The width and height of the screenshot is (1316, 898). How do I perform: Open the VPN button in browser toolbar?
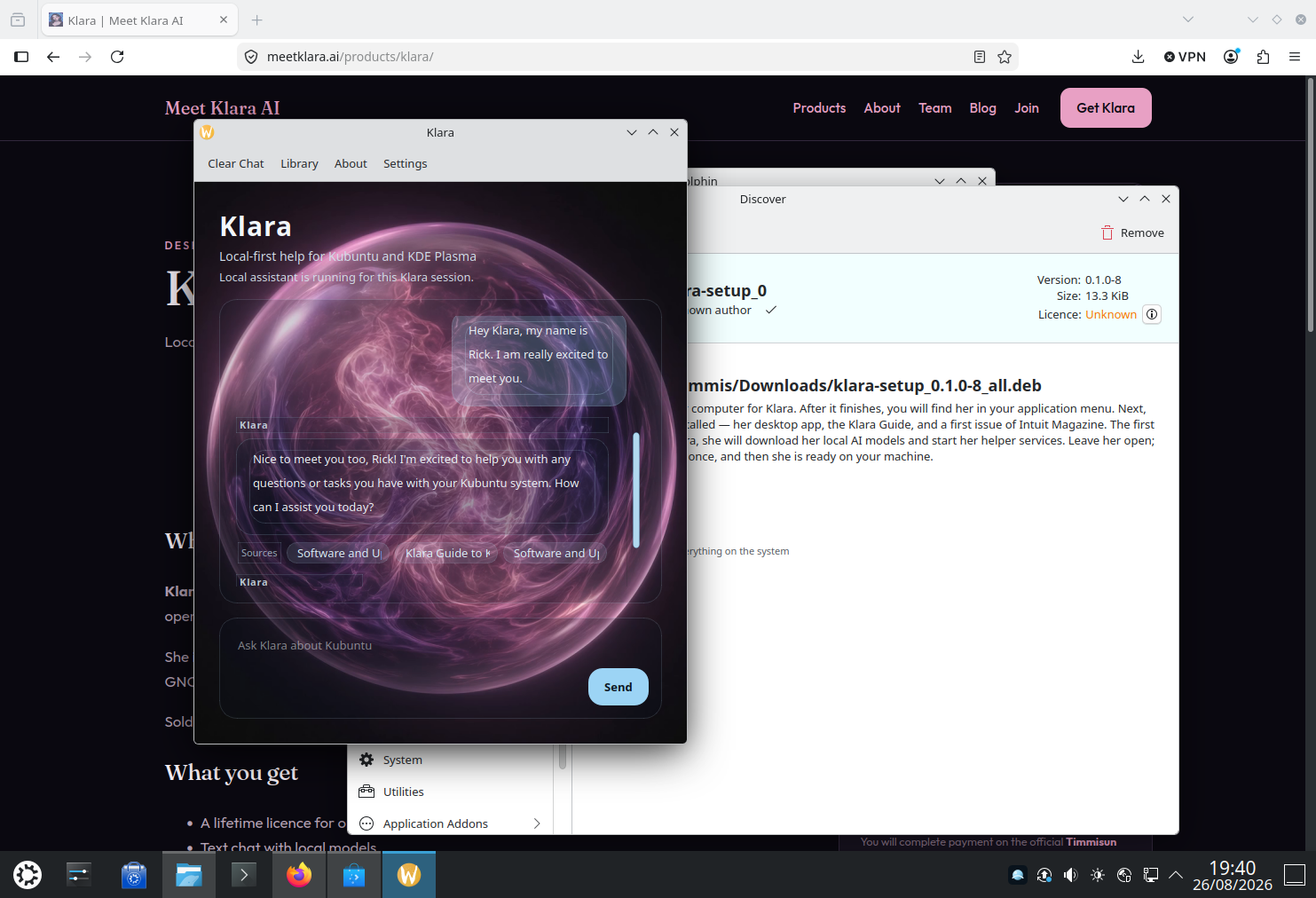tap(1185, 57)
